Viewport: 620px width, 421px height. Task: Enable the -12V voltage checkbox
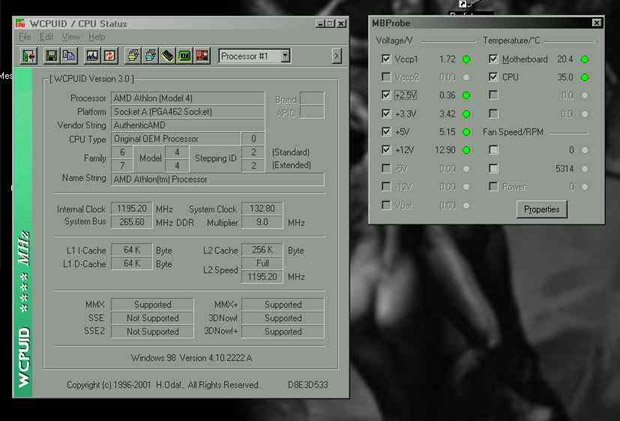pyautogui.click(x=386, y=186)
